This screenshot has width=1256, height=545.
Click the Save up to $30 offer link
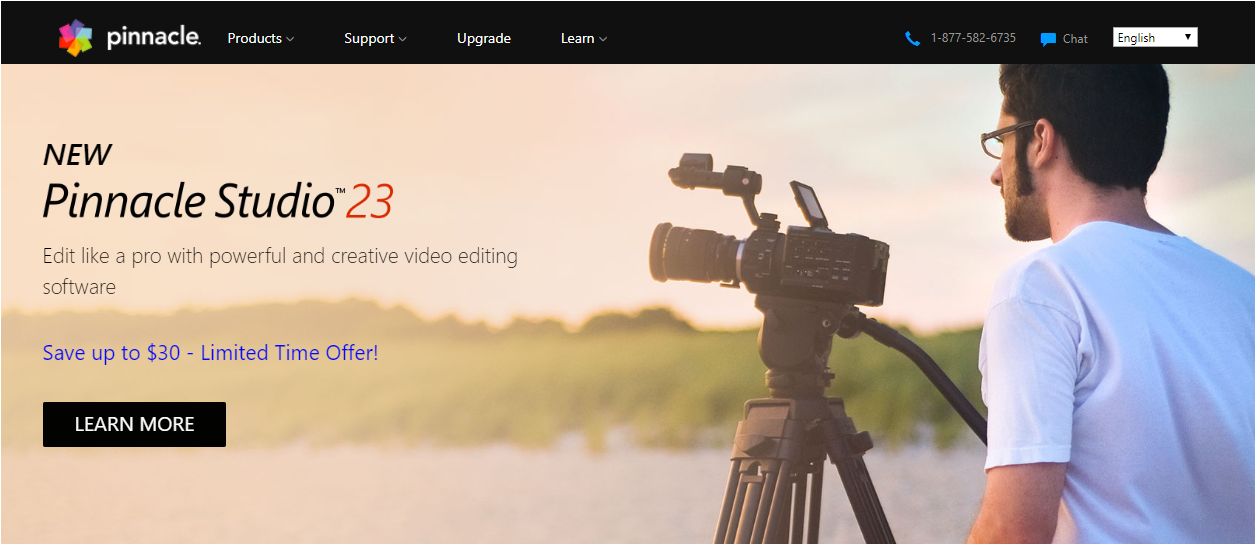(x=211, y=353)
